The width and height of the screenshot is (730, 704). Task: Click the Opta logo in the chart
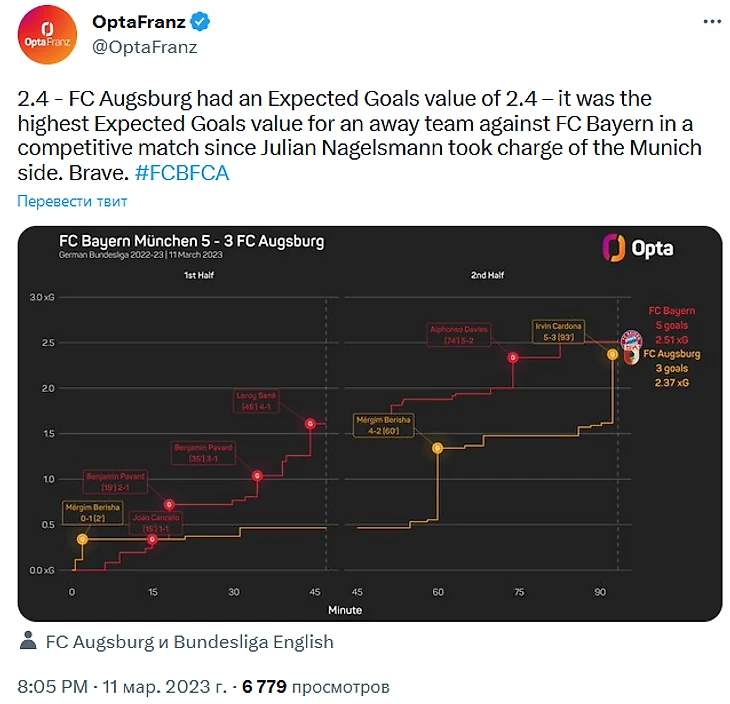[x=637, y=248]
